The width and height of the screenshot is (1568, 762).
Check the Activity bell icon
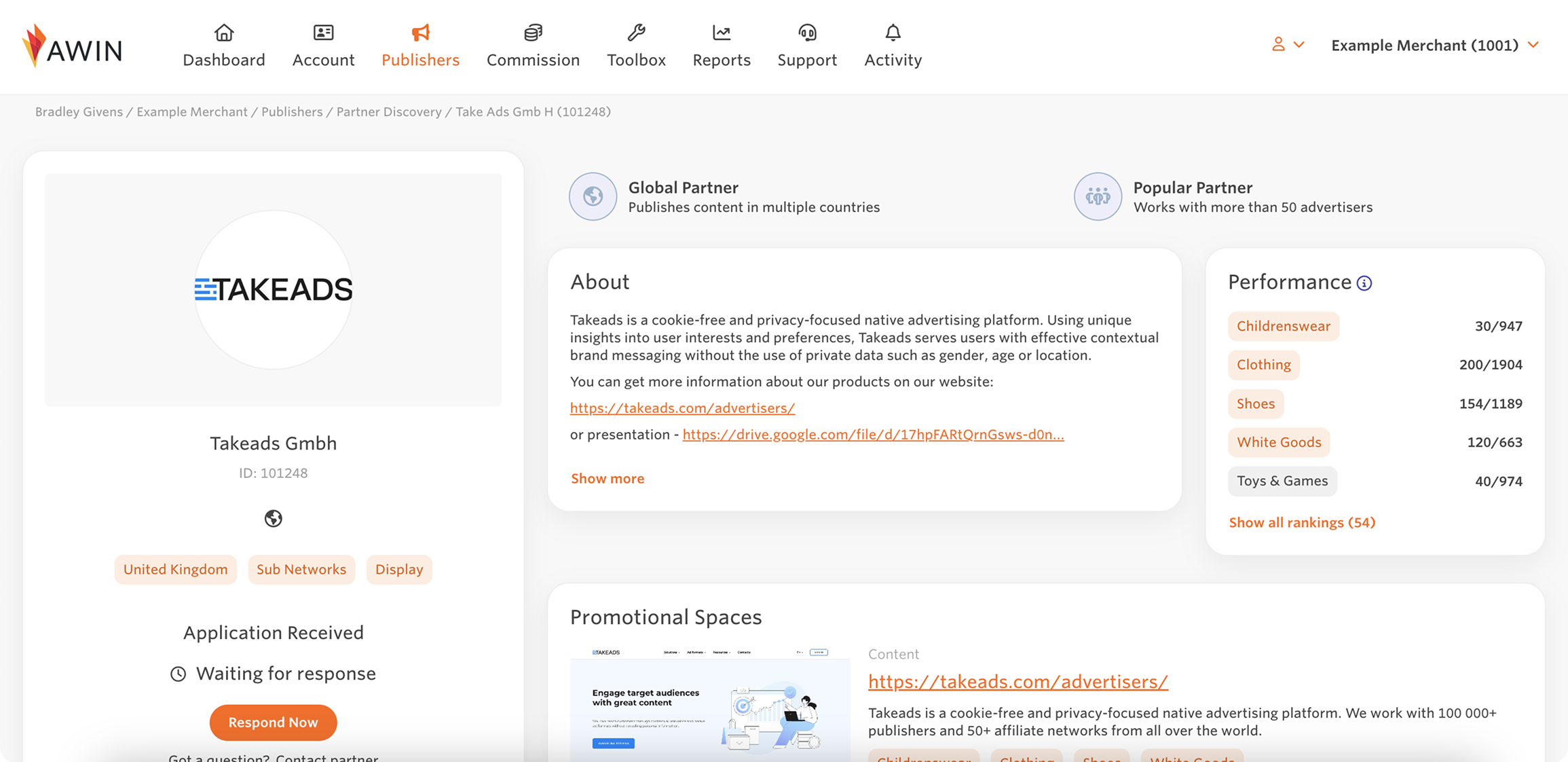point(893,33)
